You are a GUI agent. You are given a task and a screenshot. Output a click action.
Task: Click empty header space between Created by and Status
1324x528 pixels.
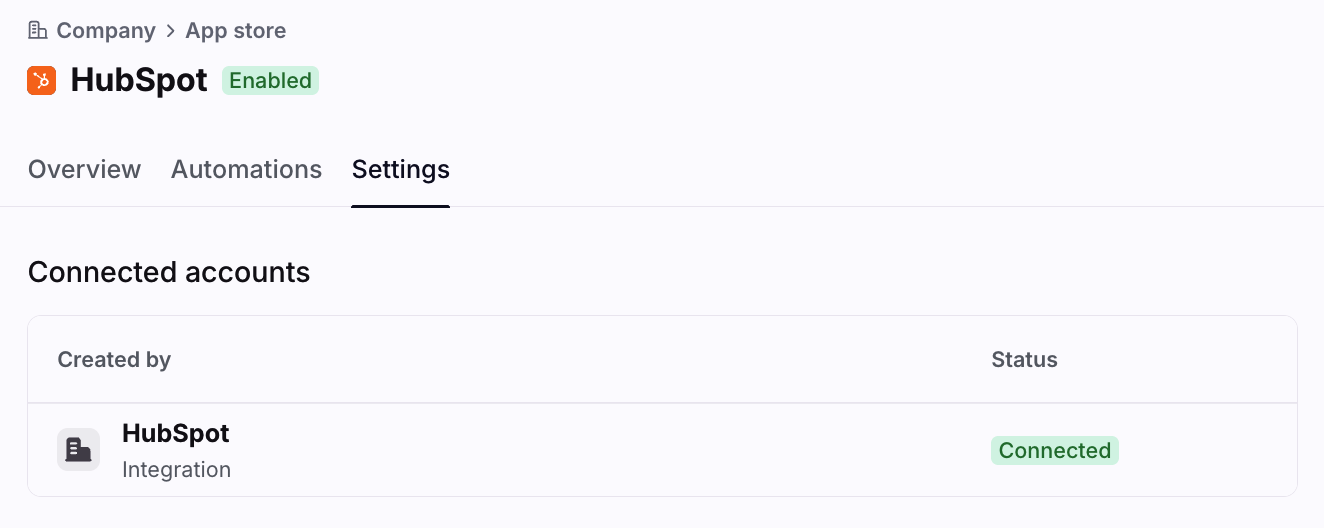[580, 360]
